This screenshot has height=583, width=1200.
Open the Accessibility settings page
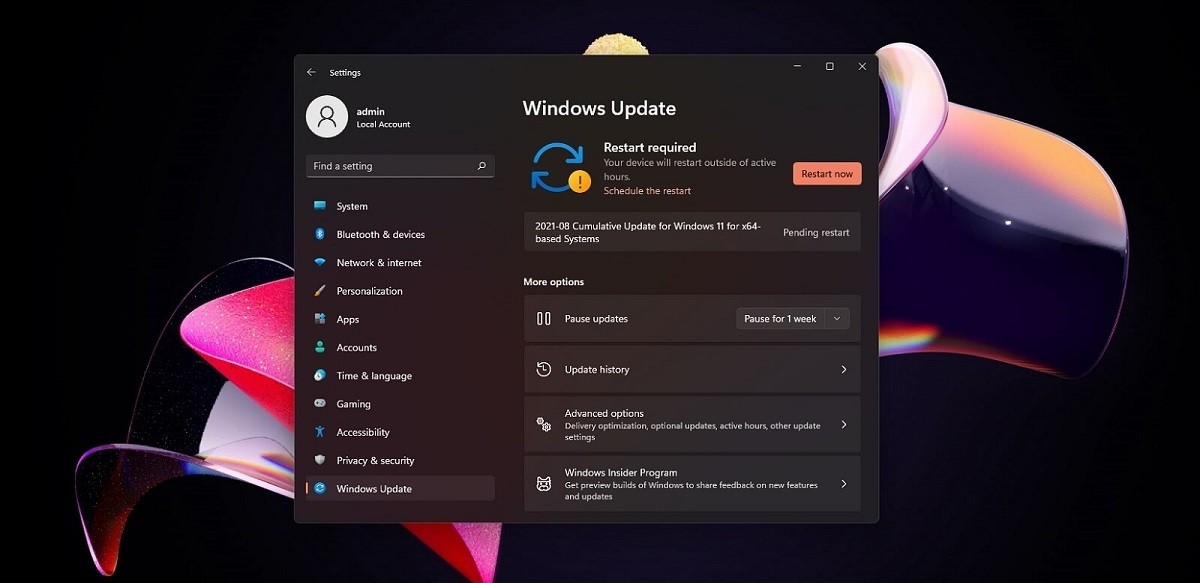pyautogui.click(x=401, y=432)
